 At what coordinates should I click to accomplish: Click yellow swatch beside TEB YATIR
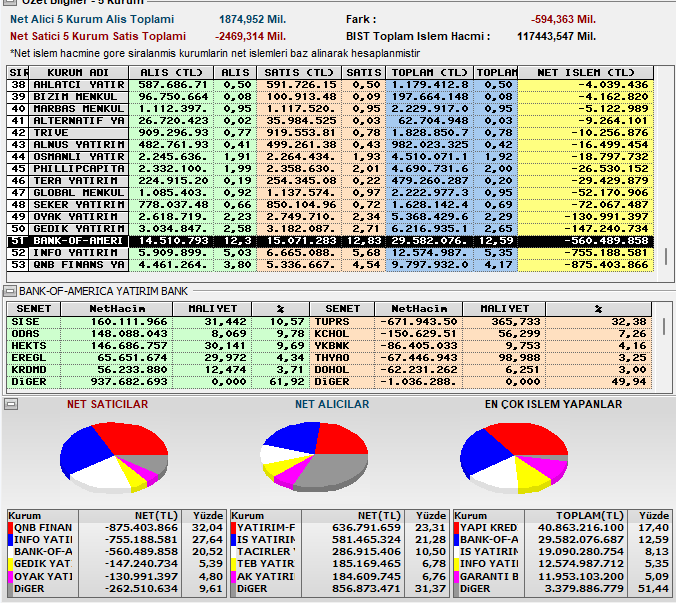coord(234,564)
